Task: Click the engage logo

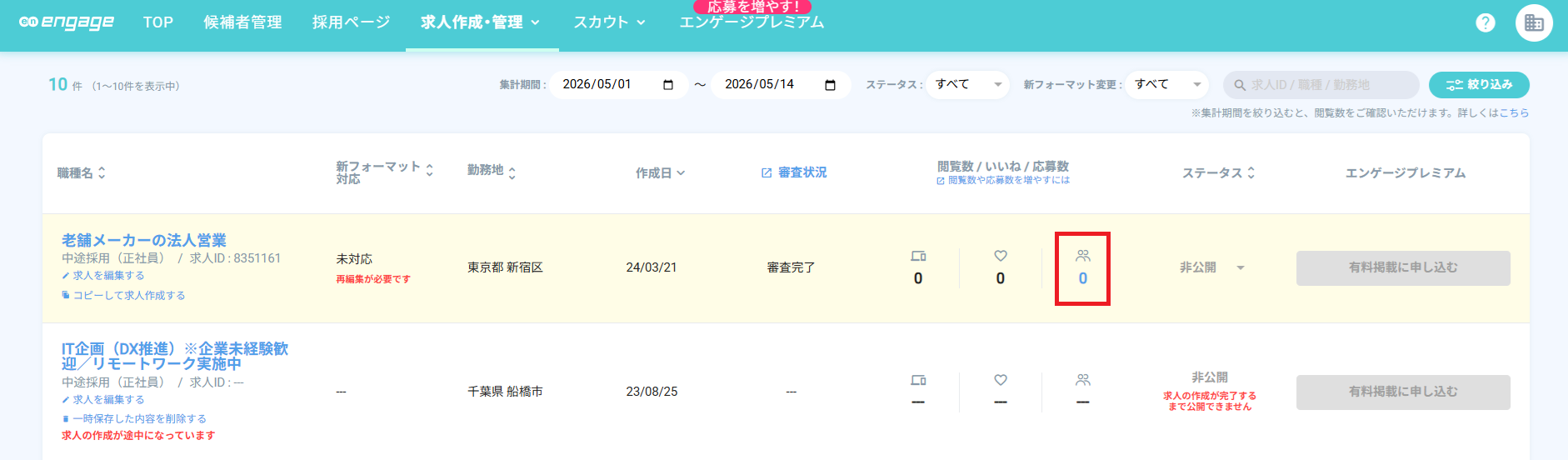Action: pyautogui.click(x=67, y=22)
